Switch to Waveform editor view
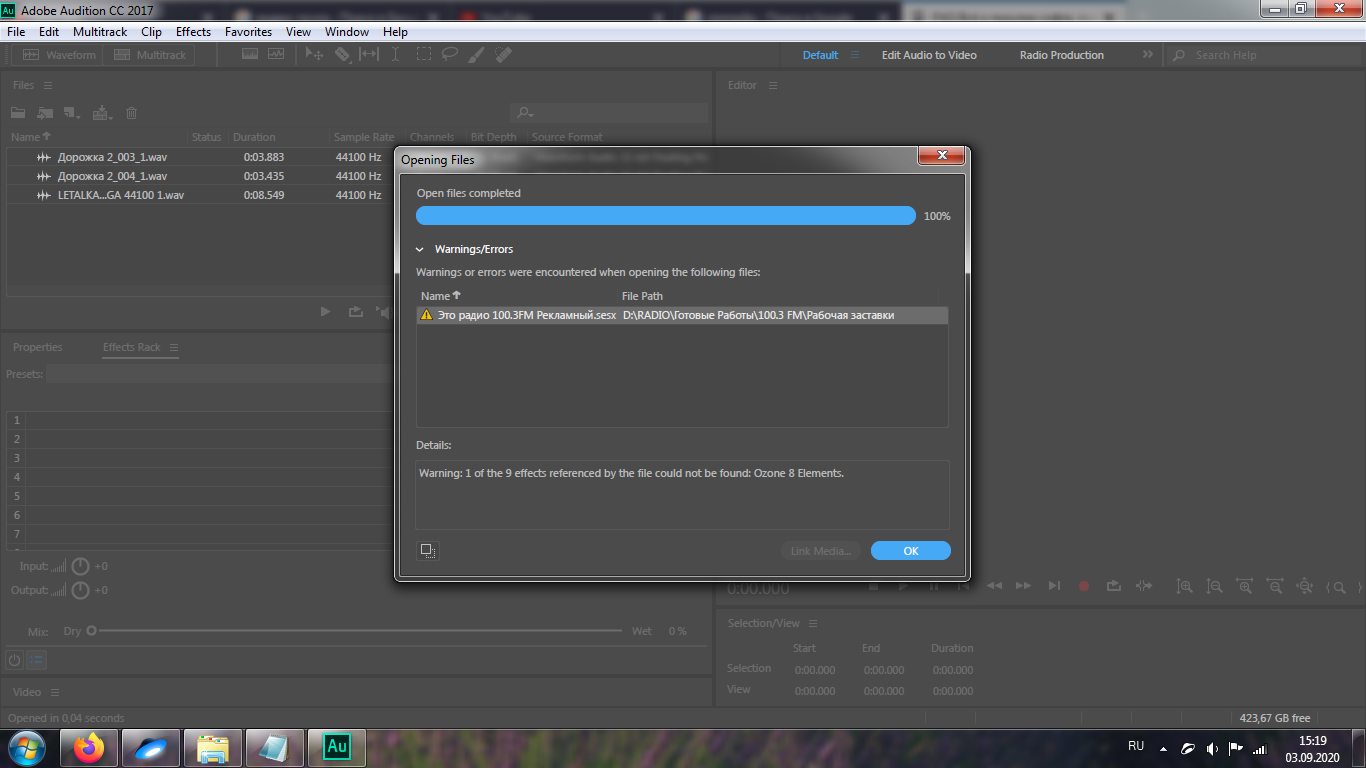 [59, 55]
